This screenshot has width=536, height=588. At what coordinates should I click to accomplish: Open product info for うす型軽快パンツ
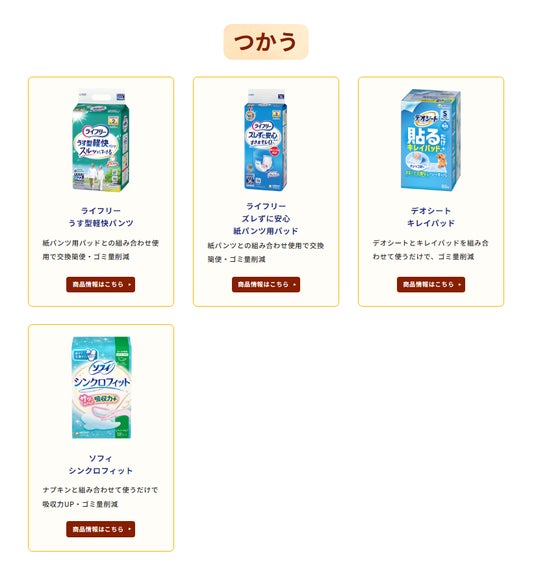[x=101, y=285]
